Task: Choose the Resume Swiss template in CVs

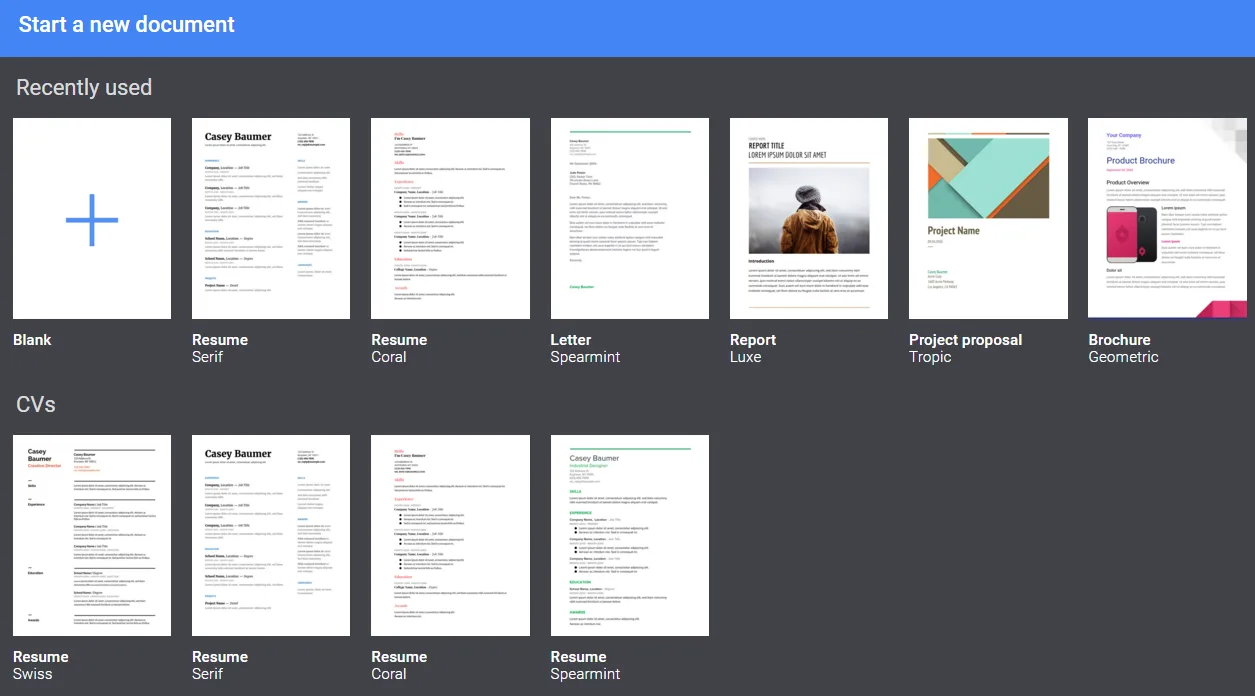Action: pos(92,535)
